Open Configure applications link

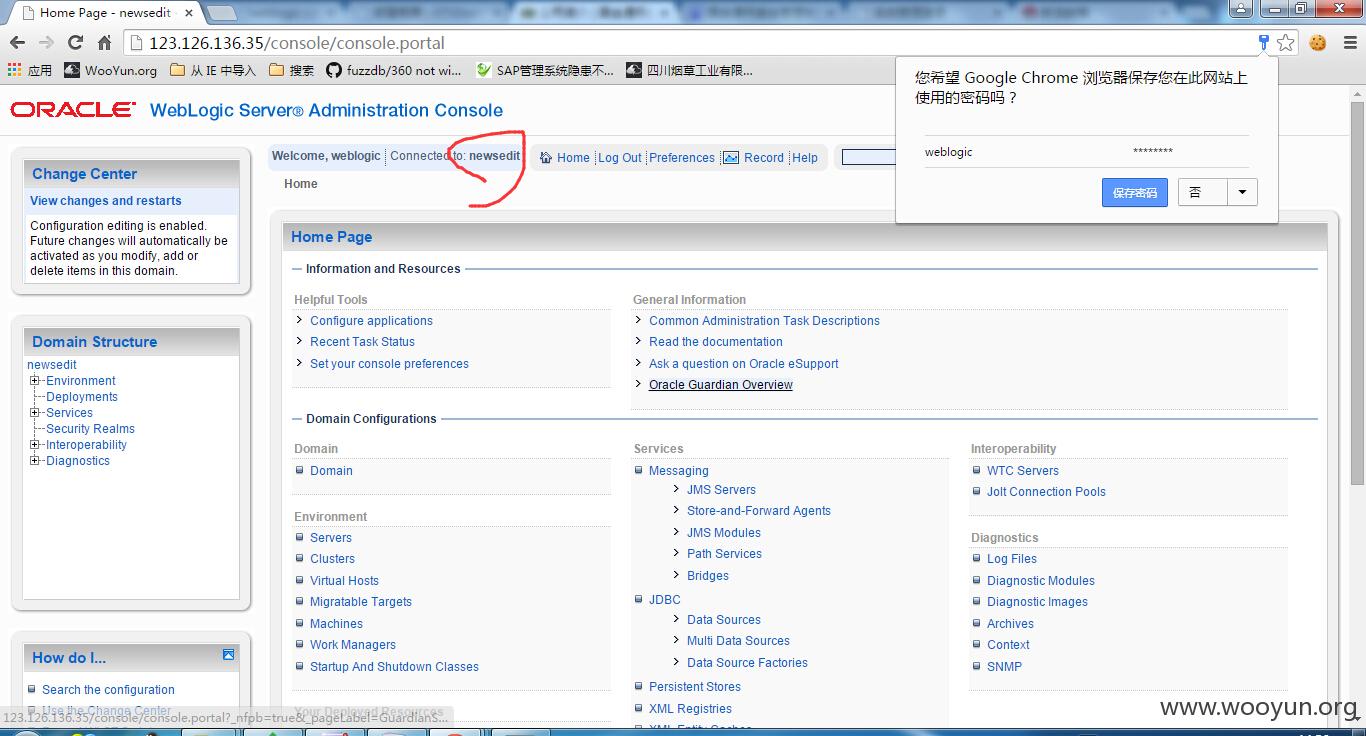point(371,321)
